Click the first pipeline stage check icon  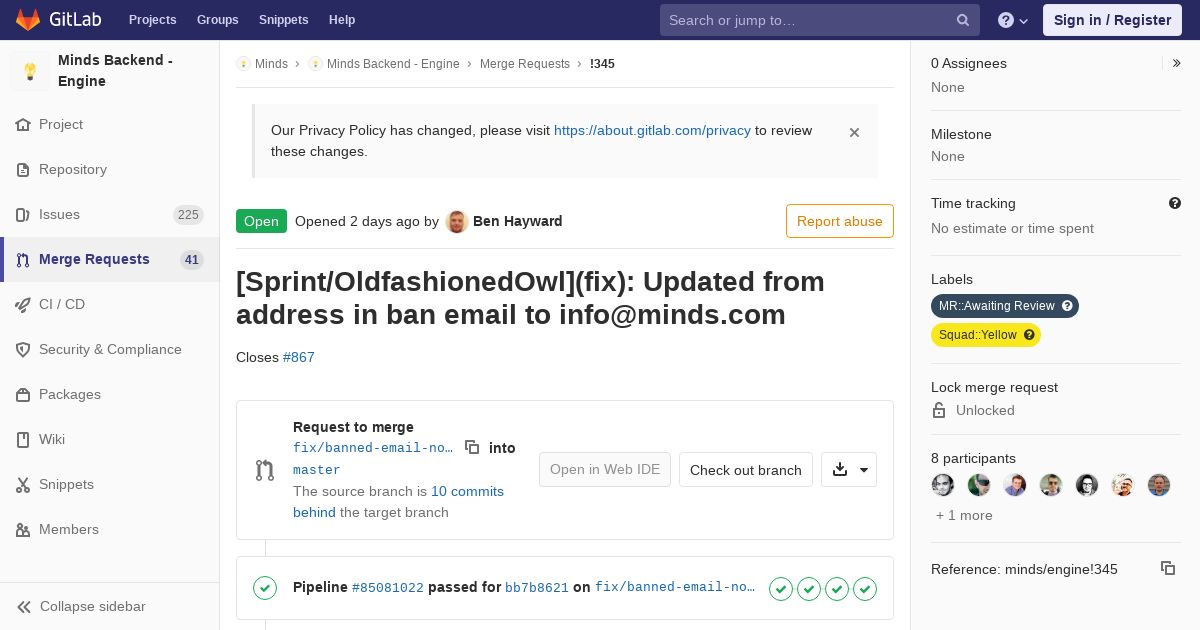point(781,589)
